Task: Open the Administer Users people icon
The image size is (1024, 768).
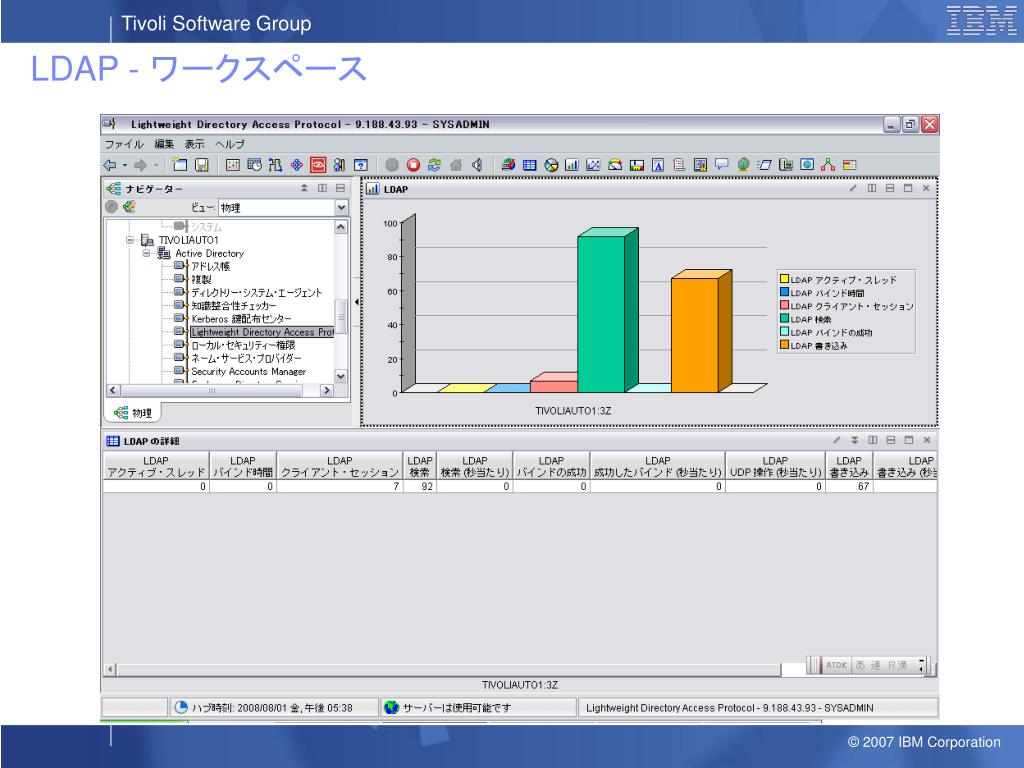Action: (339, 165)
